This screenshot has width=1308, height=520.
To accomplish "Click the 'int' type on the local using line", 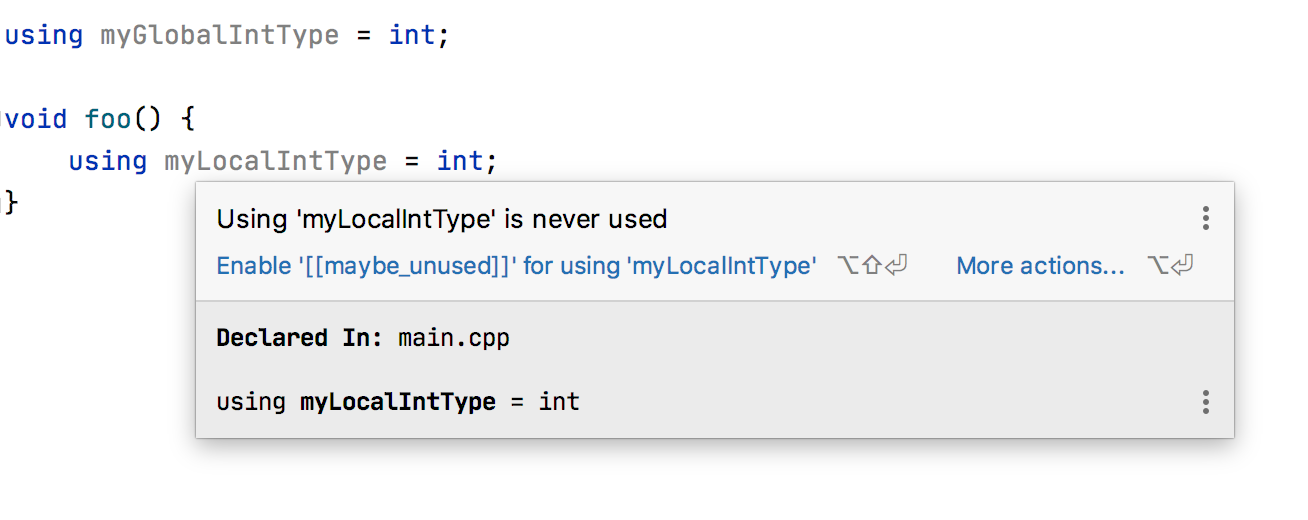I will (x=460, y=160).
